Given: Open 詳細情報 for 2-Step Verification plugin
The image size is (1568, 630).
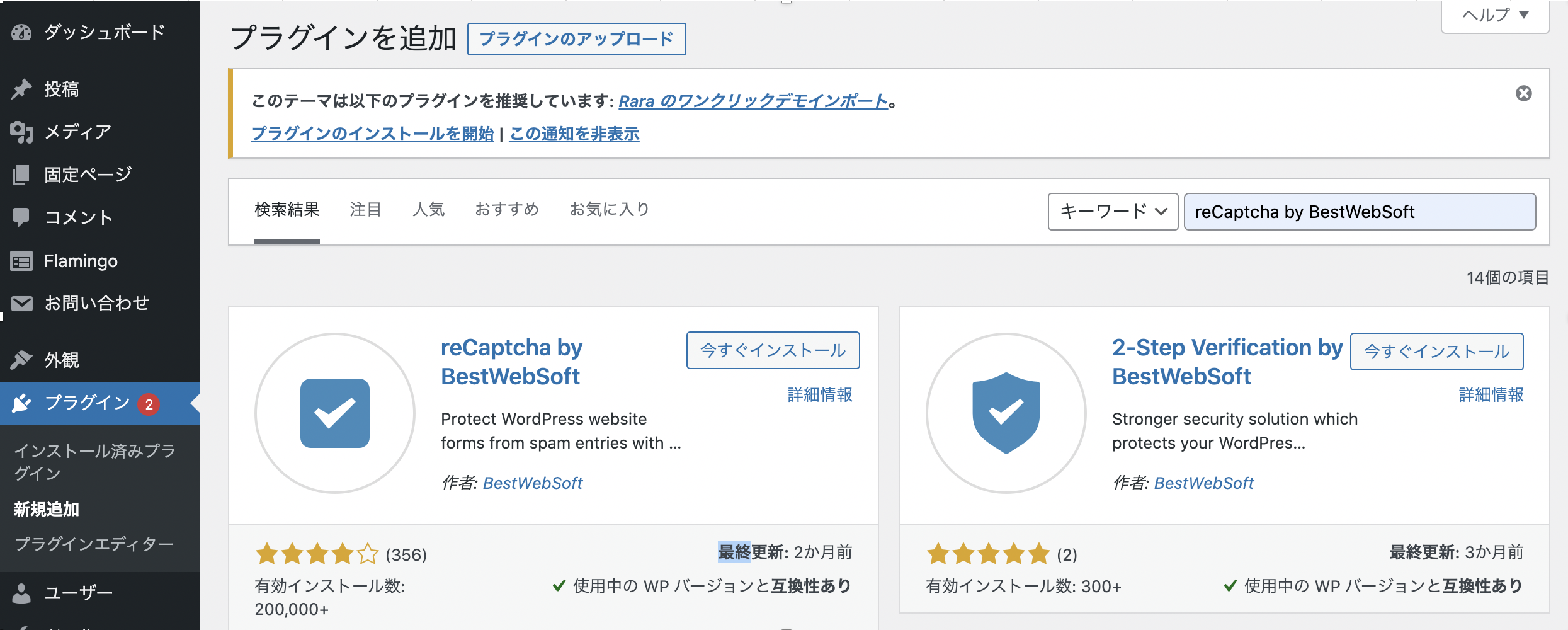Looking at the screenshot, I should point(1491,395).
